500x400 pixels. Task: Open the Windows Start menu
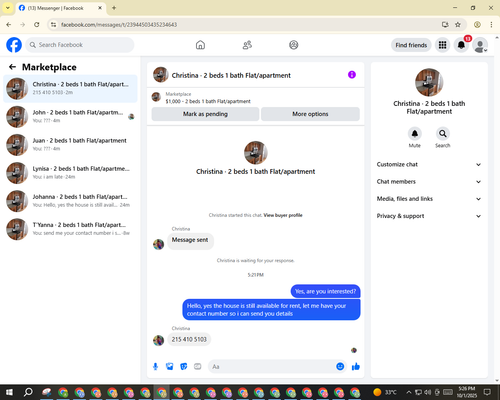pyautogui.click(x=9, y=392)
